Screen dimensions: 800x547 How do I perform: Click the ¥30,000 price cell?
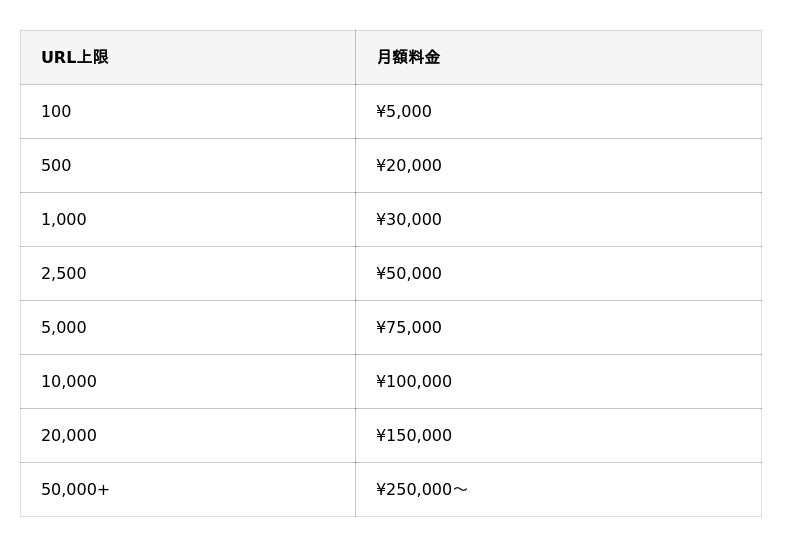click(x=409, y=220)
